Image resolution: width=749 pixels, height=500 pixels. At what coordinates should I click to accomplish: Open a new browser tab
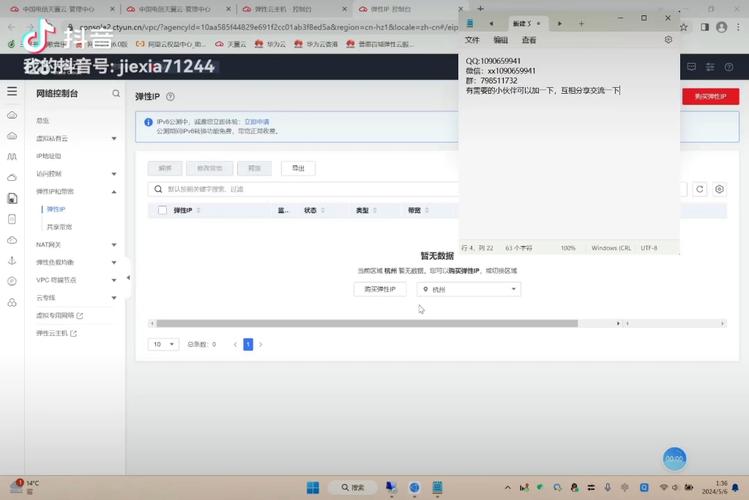pyautogui.click(x=481, y=9)
